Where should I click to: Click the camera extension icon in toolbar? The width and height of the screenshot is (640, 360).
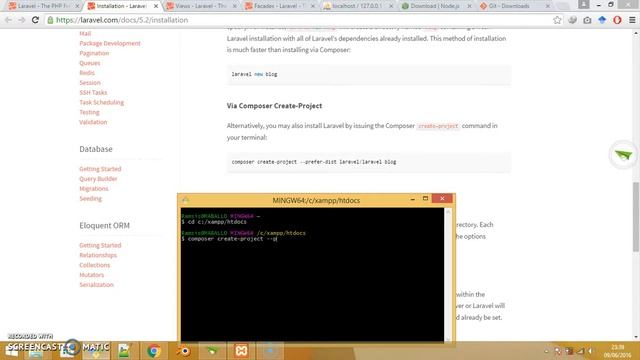[x=587, y=20]
